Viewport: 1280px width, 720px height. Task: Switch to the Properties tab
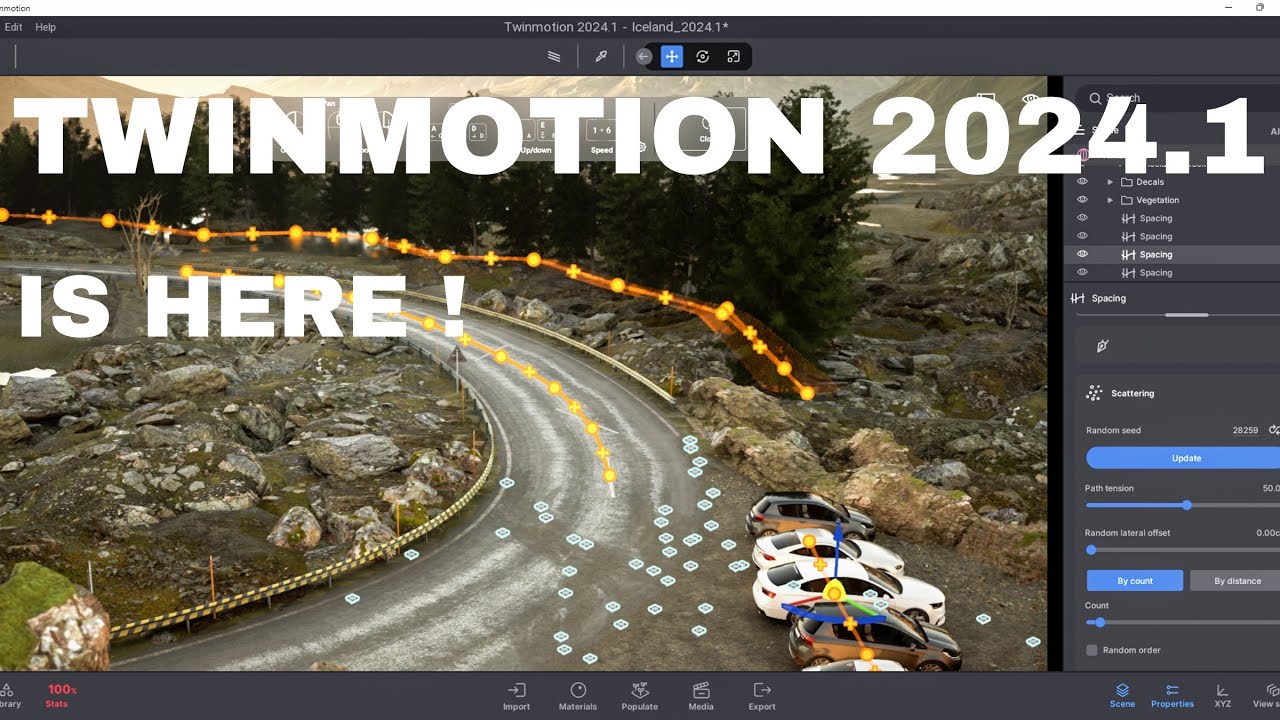1172,696
